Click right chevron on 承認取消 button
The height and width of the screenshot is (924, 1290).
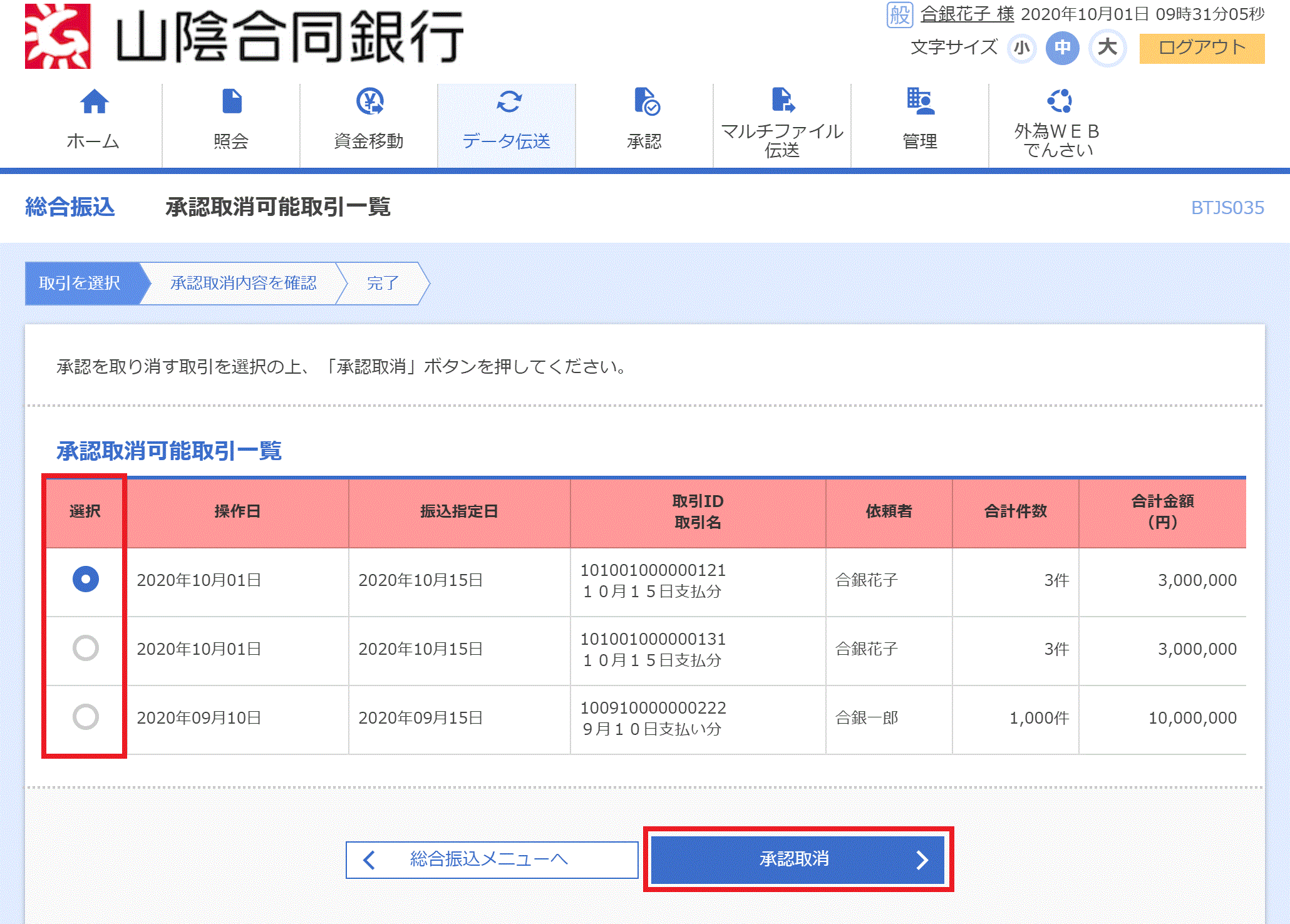point(922,860)
